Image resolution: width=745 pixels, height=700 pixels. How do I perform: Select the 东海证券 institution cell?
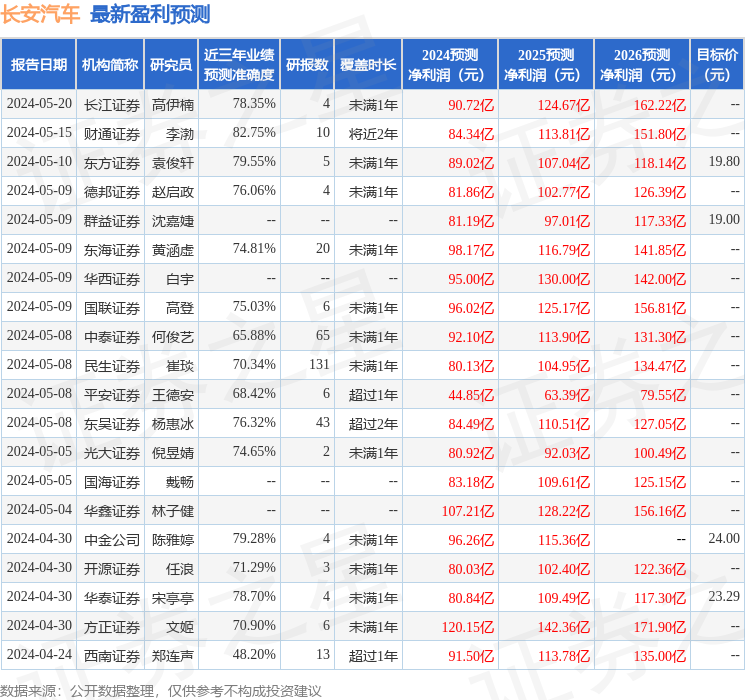112,250
